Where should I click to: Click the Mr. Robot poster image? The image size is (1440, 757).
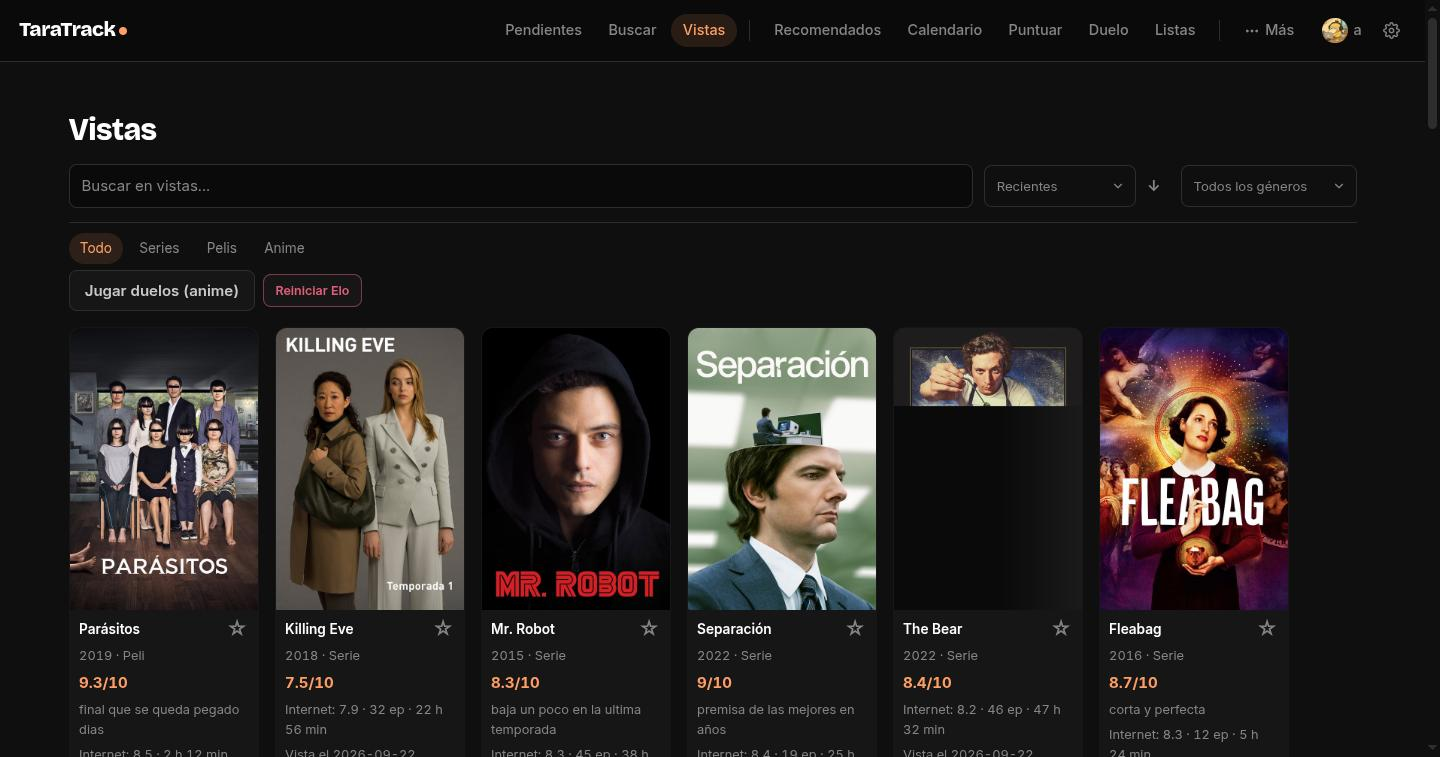[576, 469]
